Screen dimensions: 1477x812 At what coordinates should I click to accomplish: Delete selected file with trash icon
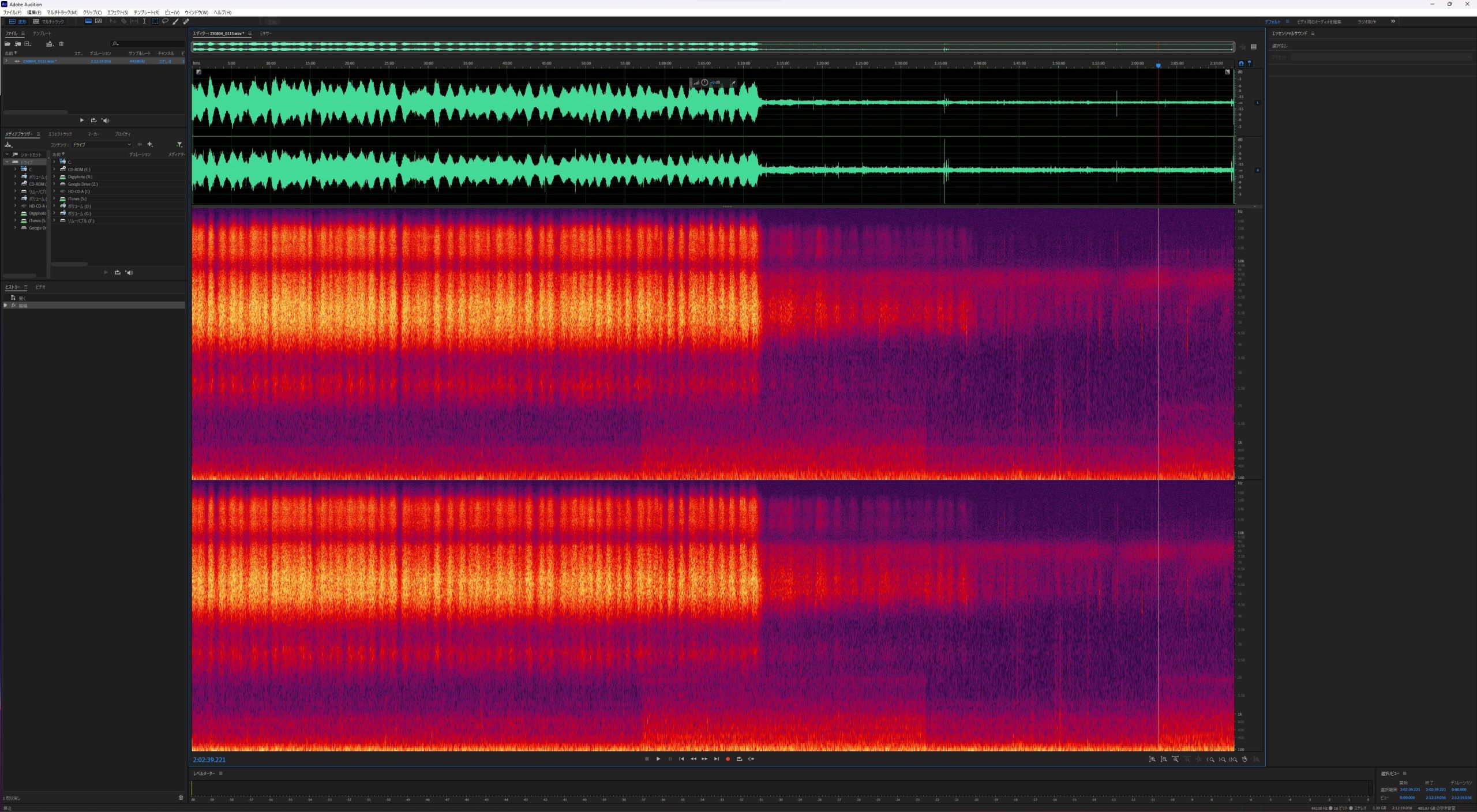coord(61,44)
